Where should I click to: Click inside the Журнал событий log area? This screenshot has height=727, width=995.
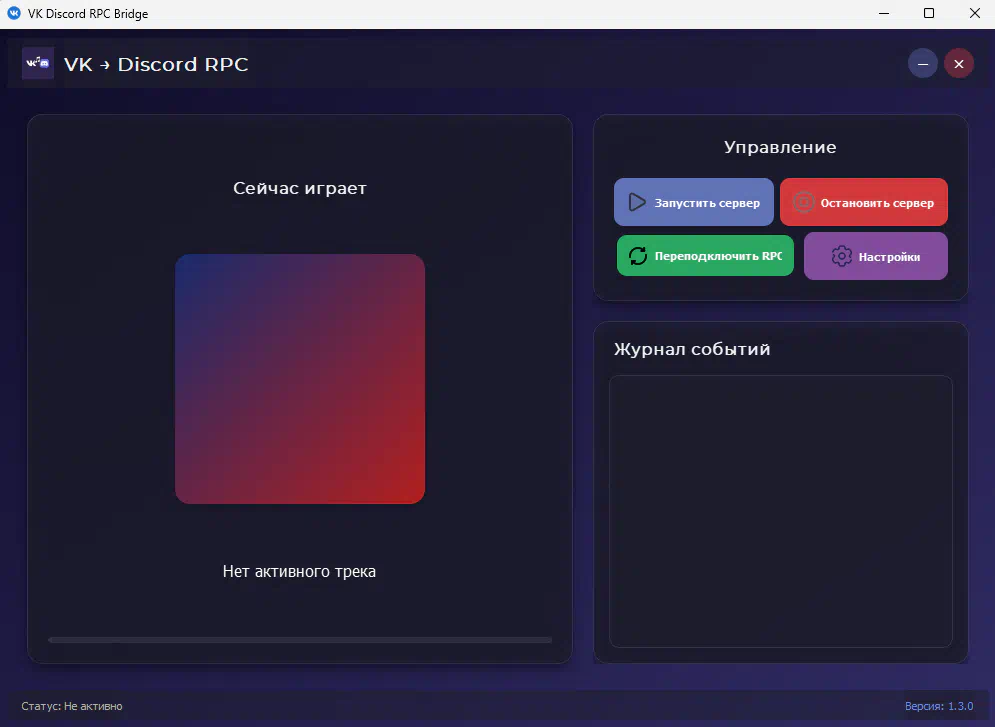coord(781,511)
